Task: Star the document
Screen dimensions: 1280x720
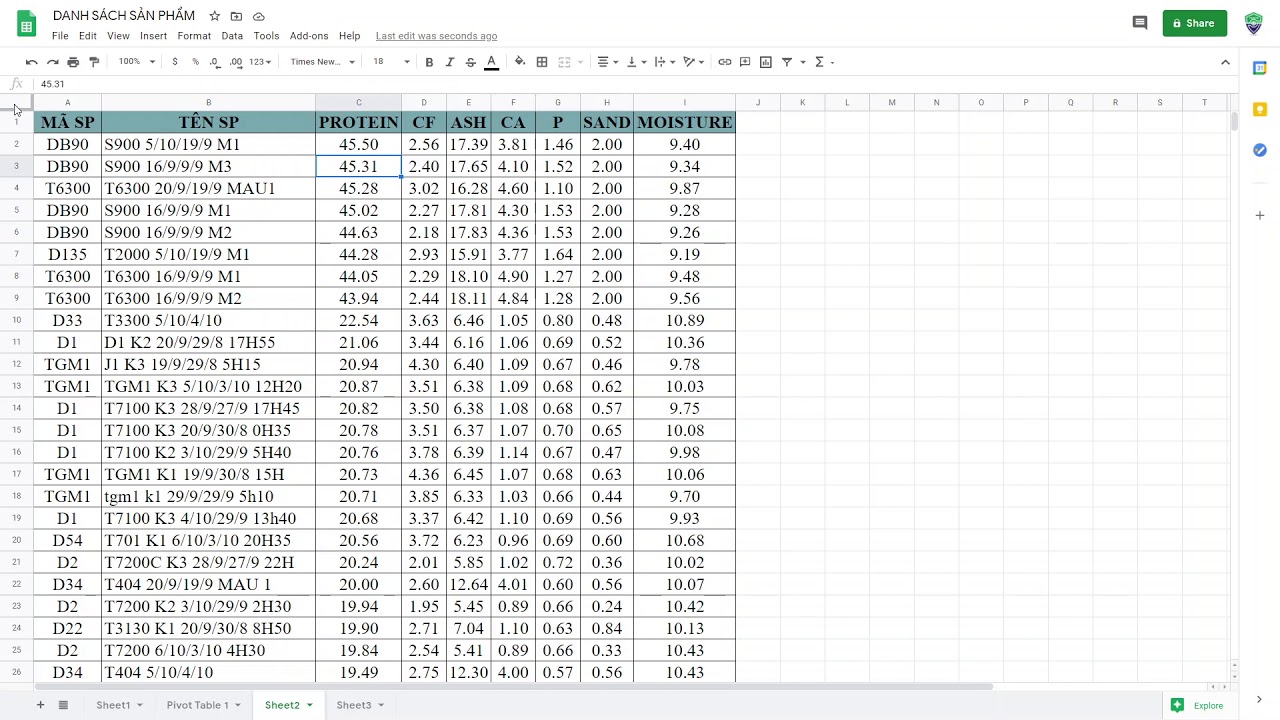Action: tap(214, 16)
